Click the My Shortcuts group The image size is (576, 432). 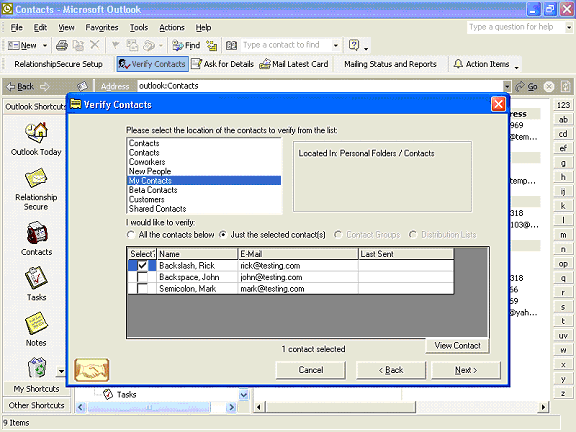pyautogui.click(x=36, y=389)
